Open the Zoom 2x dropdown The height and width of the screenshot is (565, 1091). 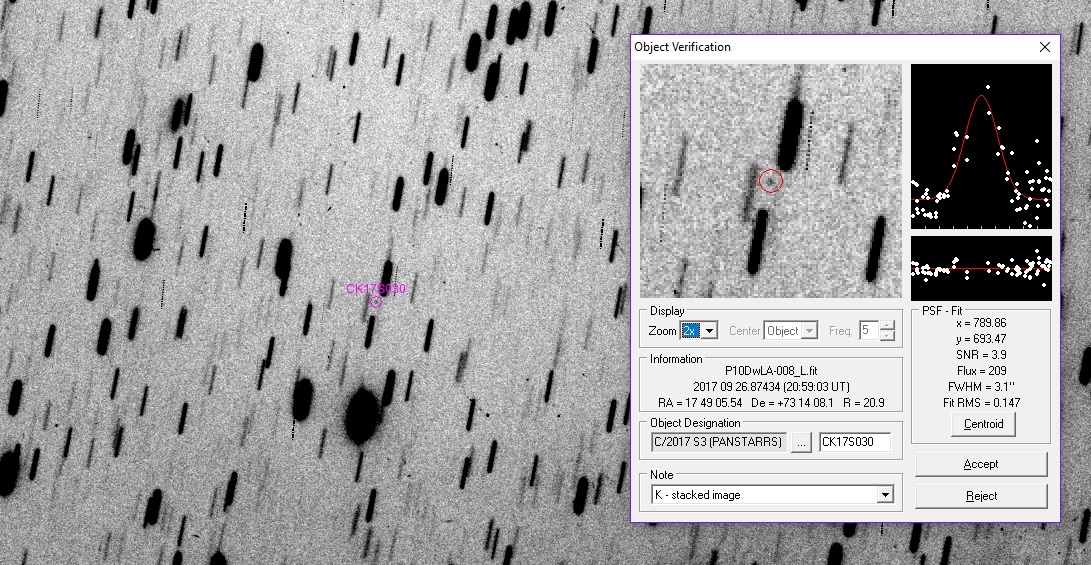(x=710, y=331)
